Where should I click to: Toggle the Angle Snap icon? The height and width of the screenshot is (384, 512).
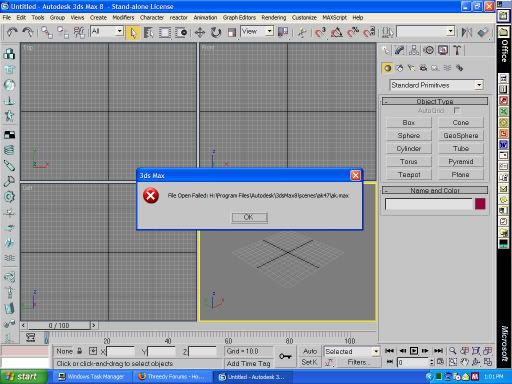click(x=337, y=32)
